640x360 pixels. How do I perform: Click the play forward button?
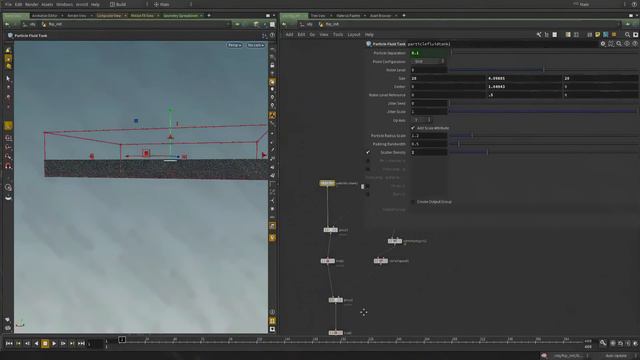click(54, 344)
